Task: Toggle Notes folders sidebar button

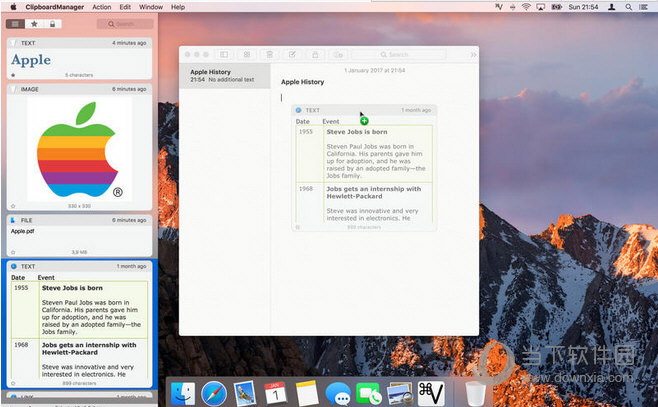Action: coord(224,55)
